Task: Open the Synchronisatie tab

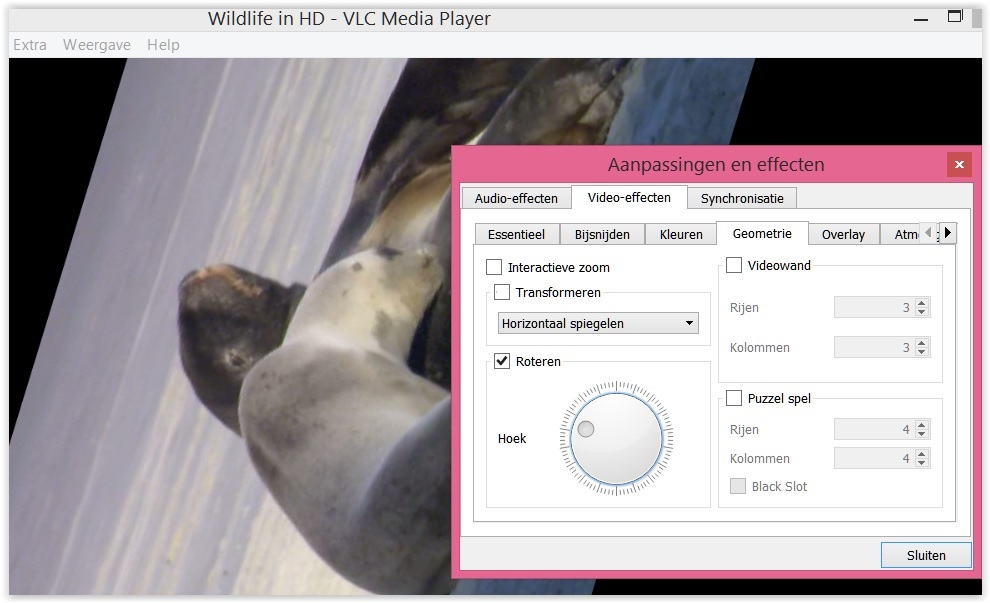Action: (742, 198)
